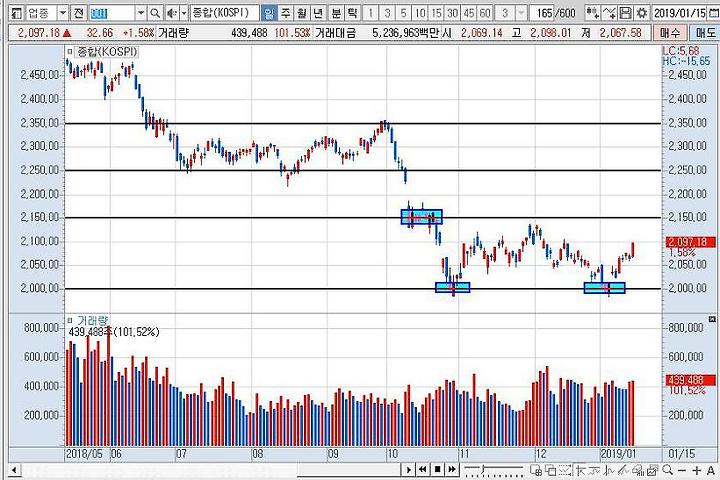720x480 pixels.
Task: Click the zoom slider handle in bottom bar
Action: pos(482,469)
